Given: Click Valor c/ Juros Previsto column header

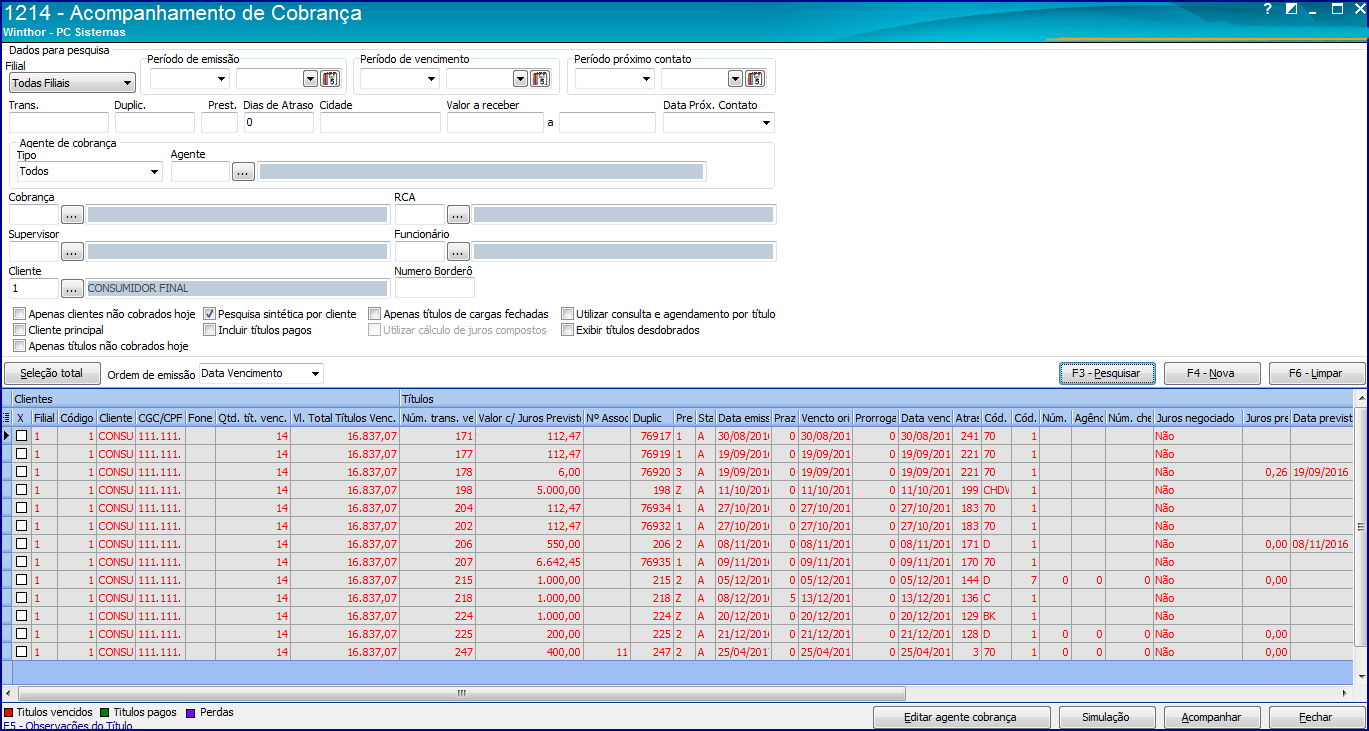Looking at the screenshot, I should 529,418.
